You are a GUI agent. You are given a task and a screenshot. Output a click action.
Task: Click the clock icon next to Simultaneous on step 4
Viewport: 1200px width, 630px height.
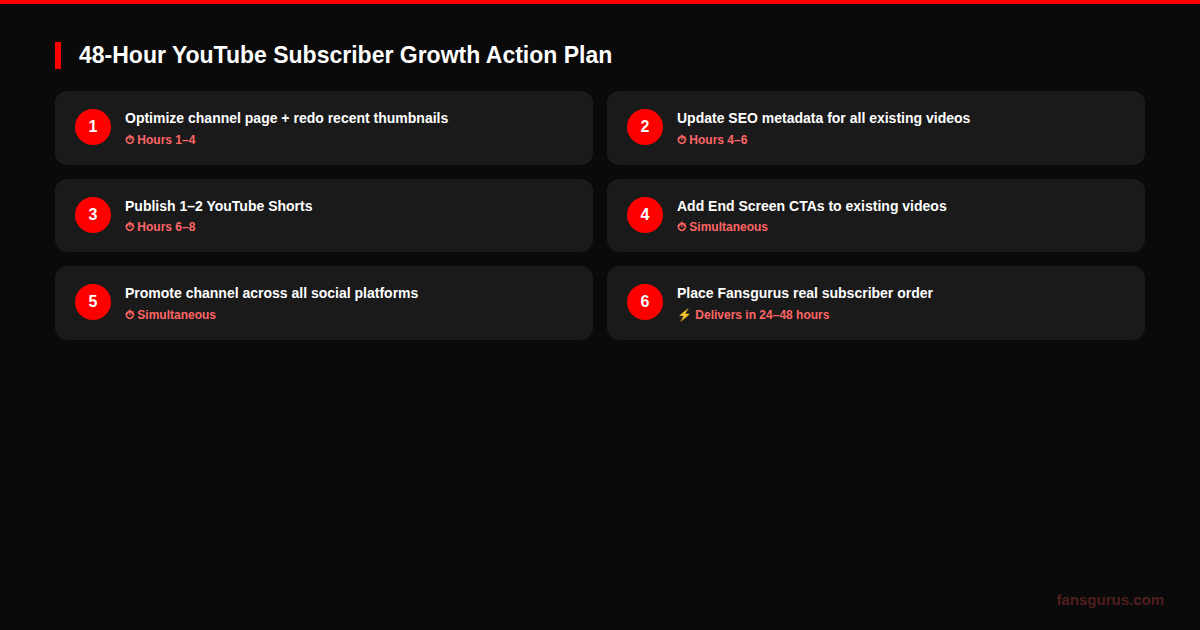[x=681, y=227]
